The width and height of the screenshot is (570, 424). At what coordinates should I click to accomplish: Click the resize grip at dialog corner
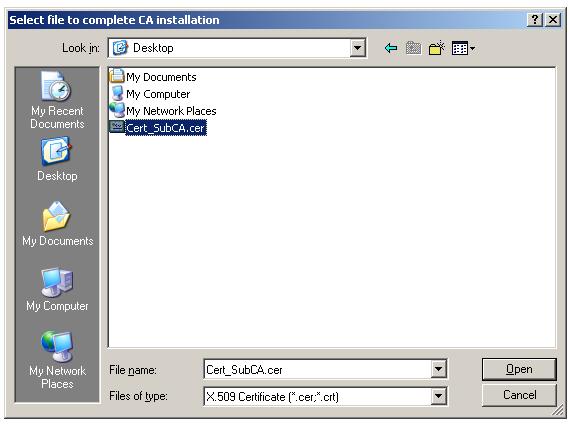pyautogui.click(x=558, y=411)
